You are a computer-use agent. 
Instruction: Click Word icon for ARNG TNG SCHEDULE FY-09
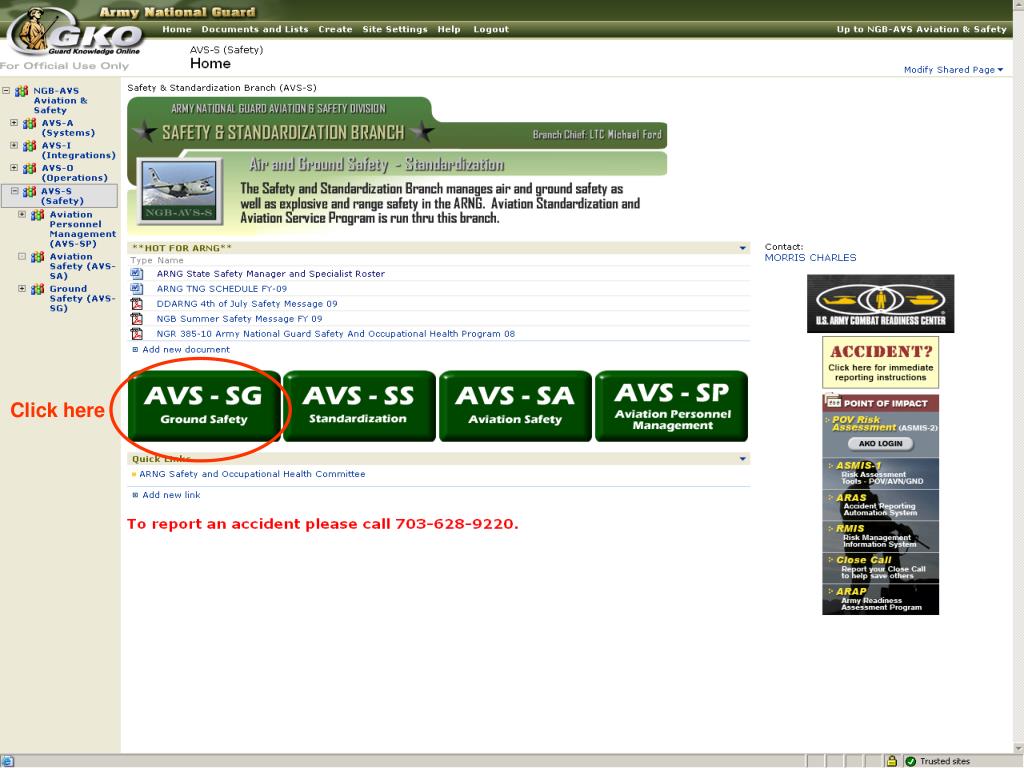coord(136,288)
